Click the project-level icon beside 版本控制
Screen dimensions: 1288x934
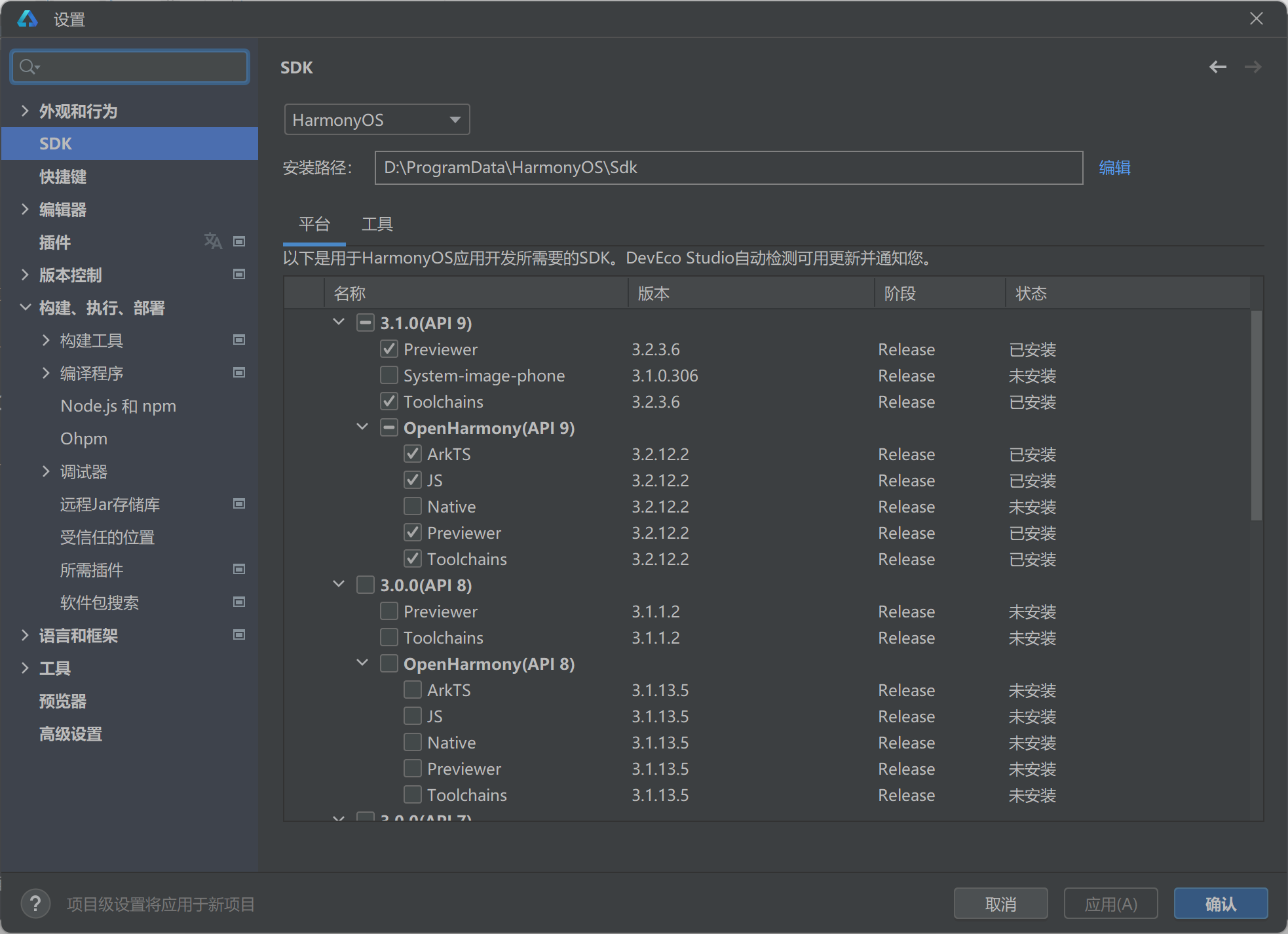click(239, 274)
